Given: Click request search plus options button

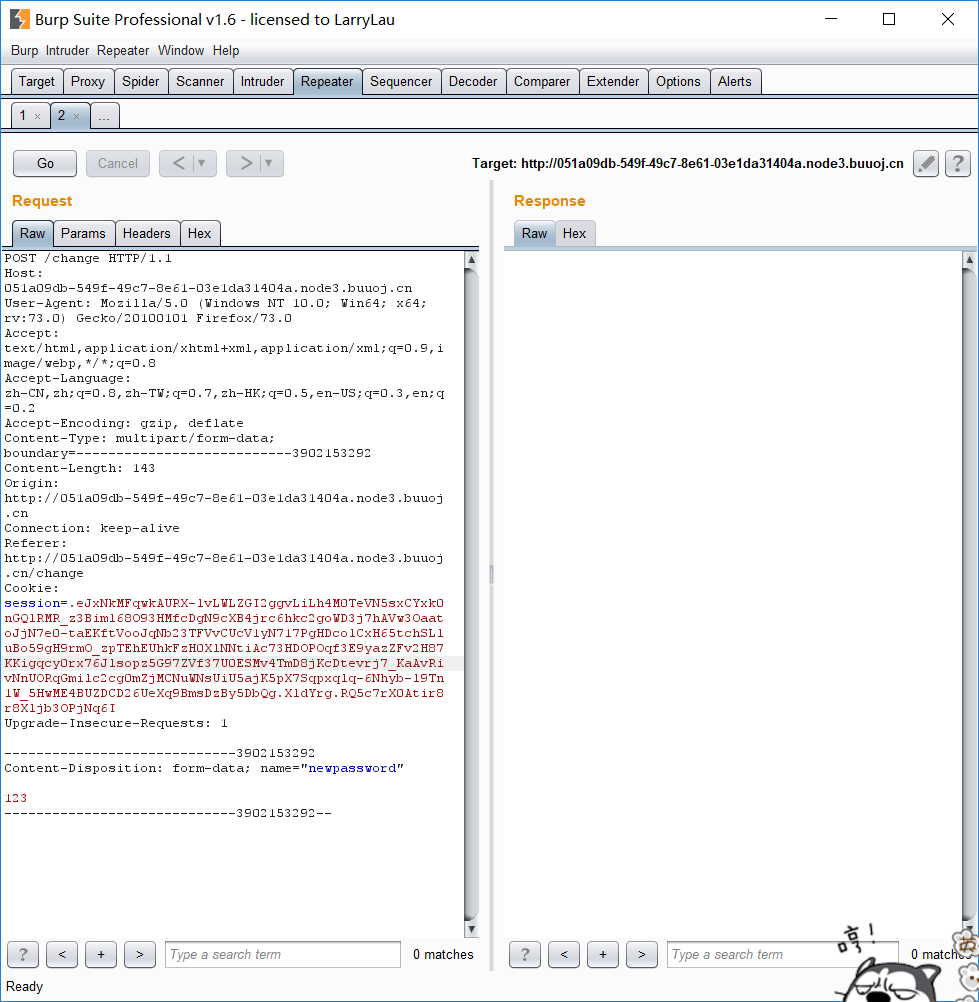Looking at the screenshot, I should 101,954.
